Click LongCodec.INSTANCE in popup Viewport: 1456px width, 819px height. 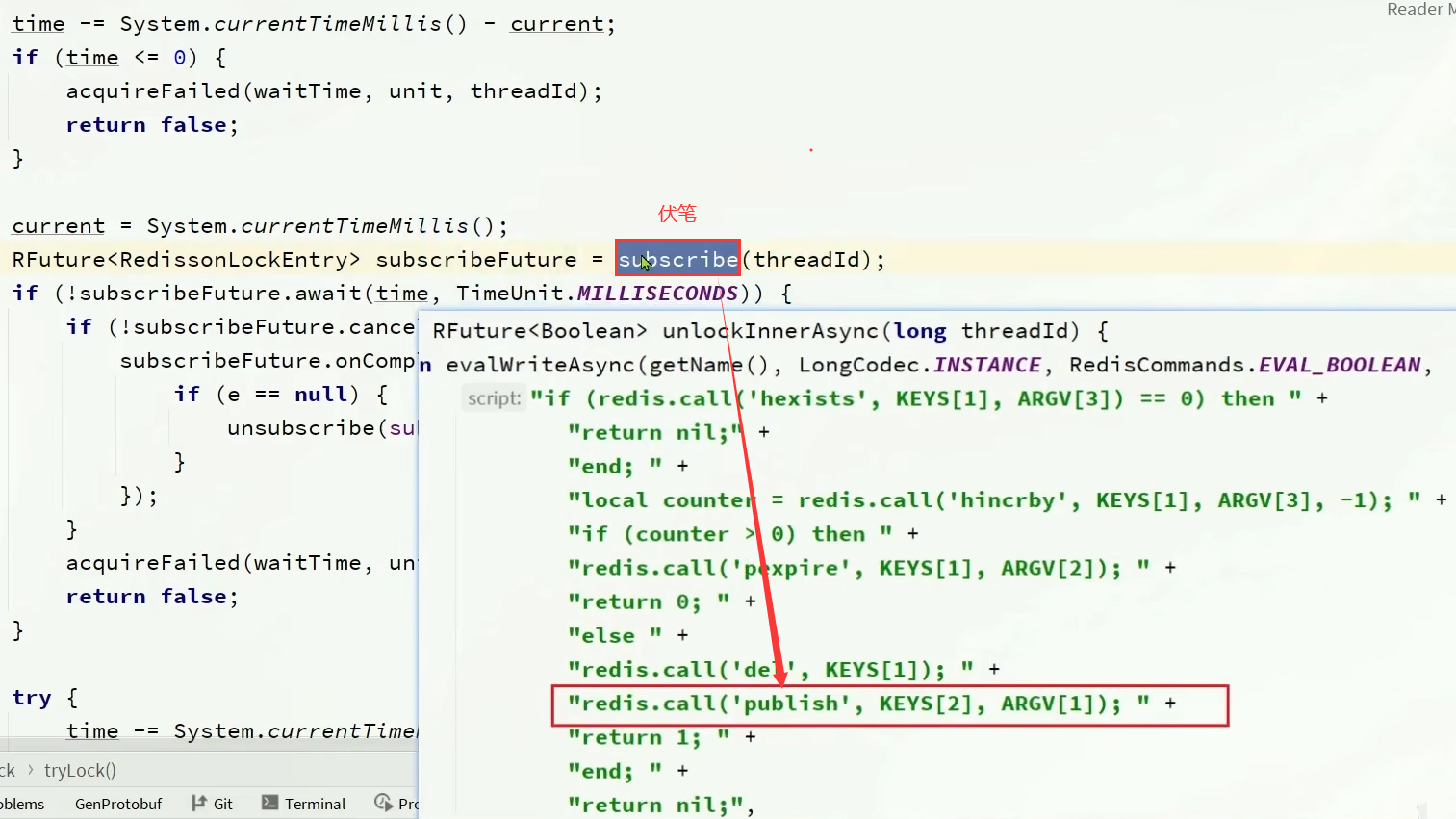[x=919, y=365]
